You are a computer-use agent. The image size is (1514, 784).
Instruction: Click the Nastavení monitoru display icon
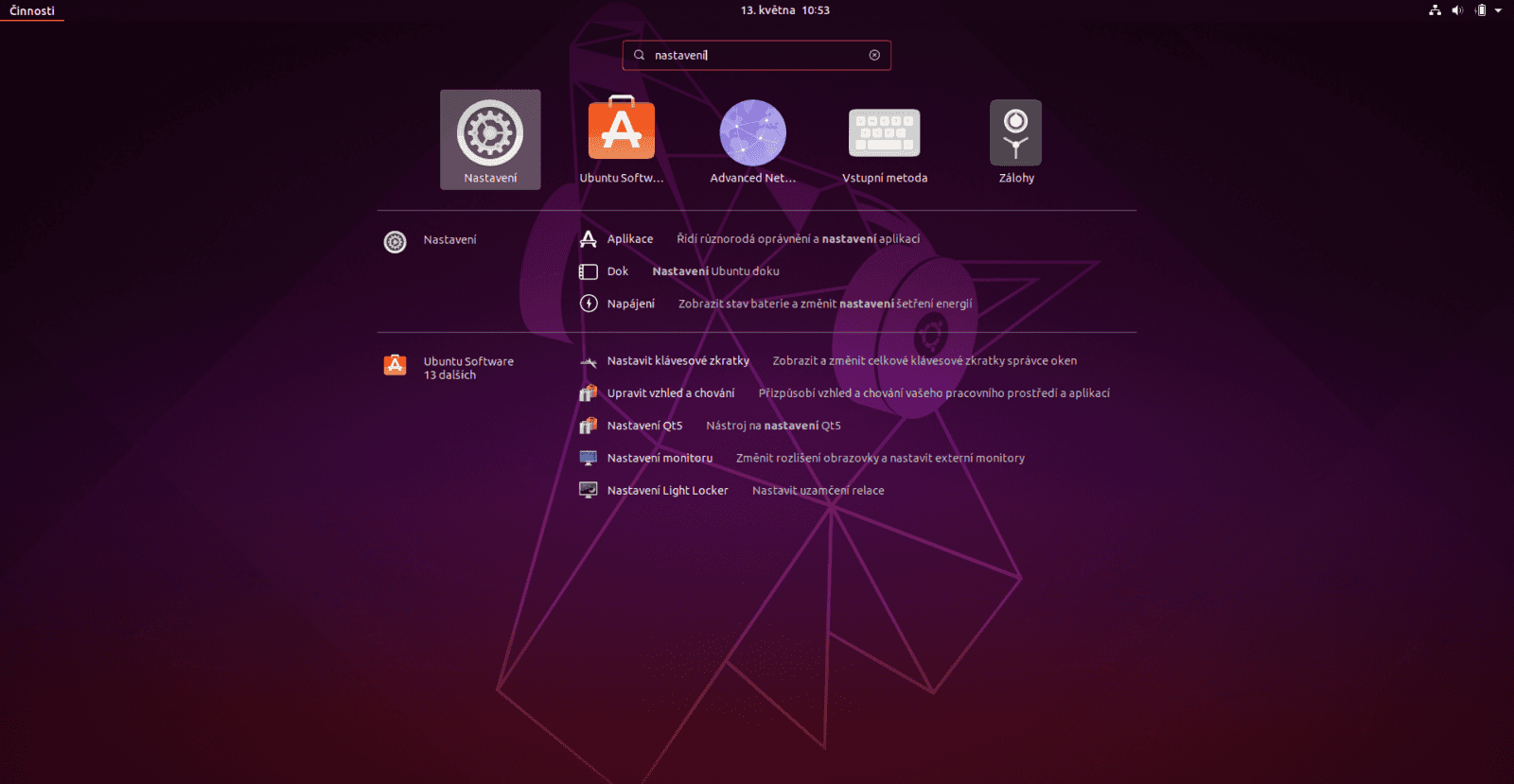pos(589,458)
